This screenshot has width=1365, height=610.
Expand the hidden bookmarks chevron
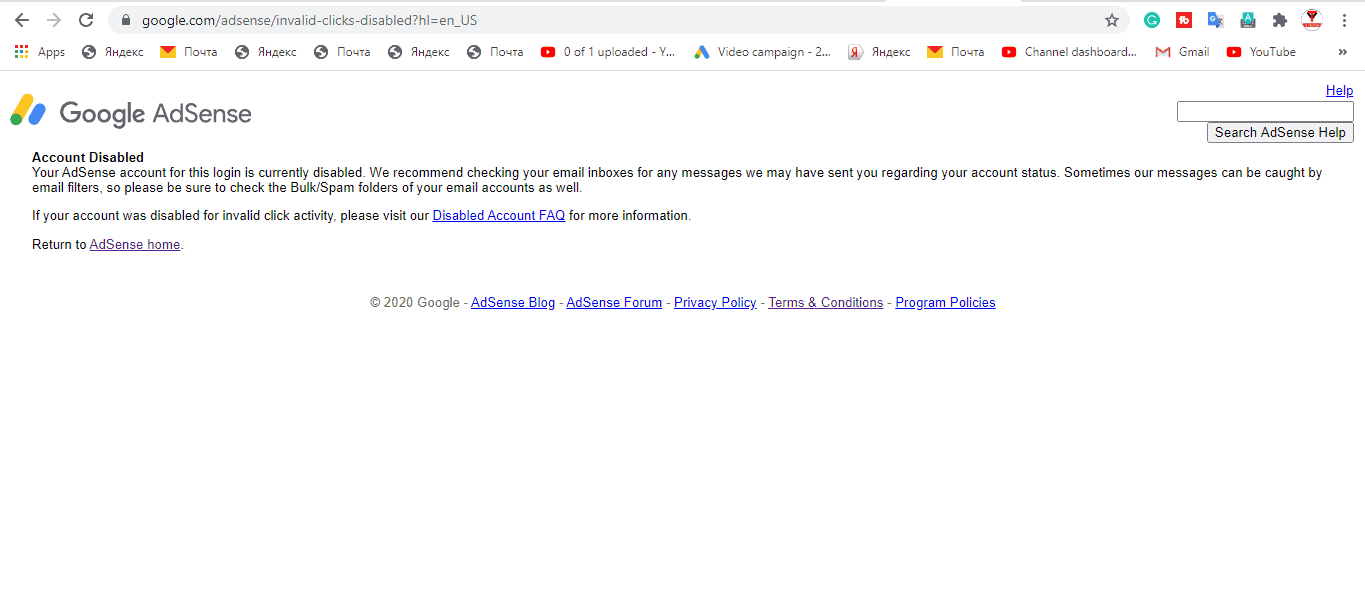click(x=1342, y=52)
